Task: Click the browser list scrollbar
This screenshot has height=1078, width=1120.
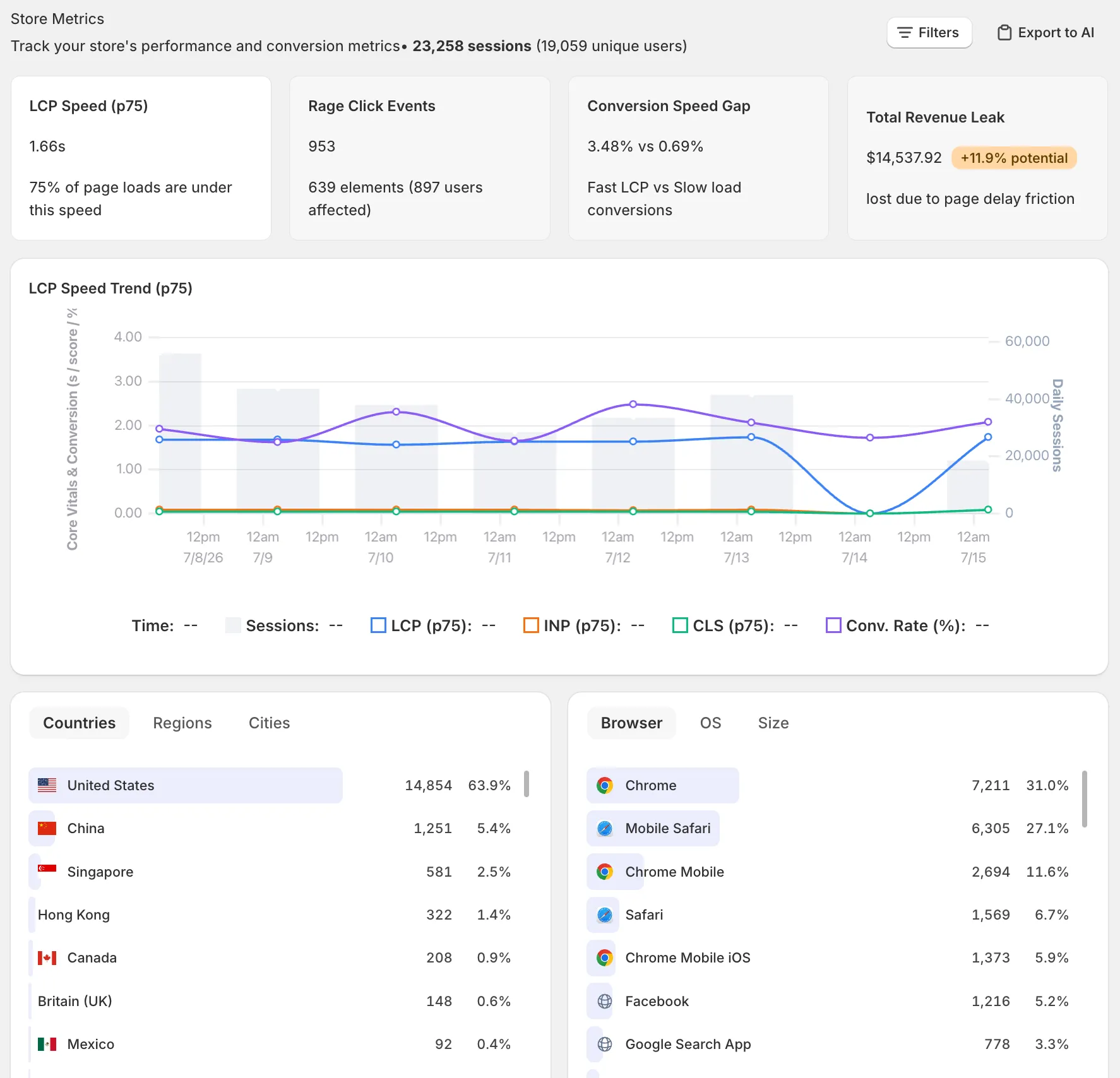Action: click(x=1085, y=798)
